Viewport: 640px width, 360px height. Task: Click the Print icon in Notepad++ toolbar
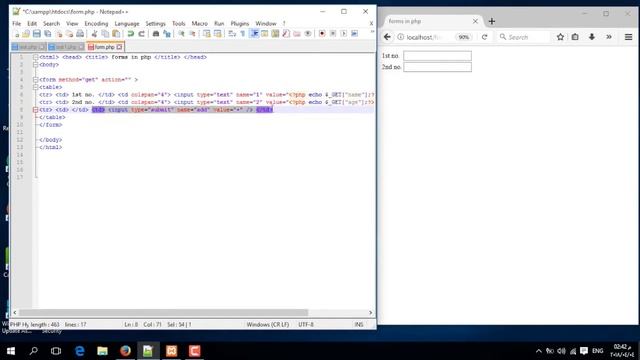[80, 34]
